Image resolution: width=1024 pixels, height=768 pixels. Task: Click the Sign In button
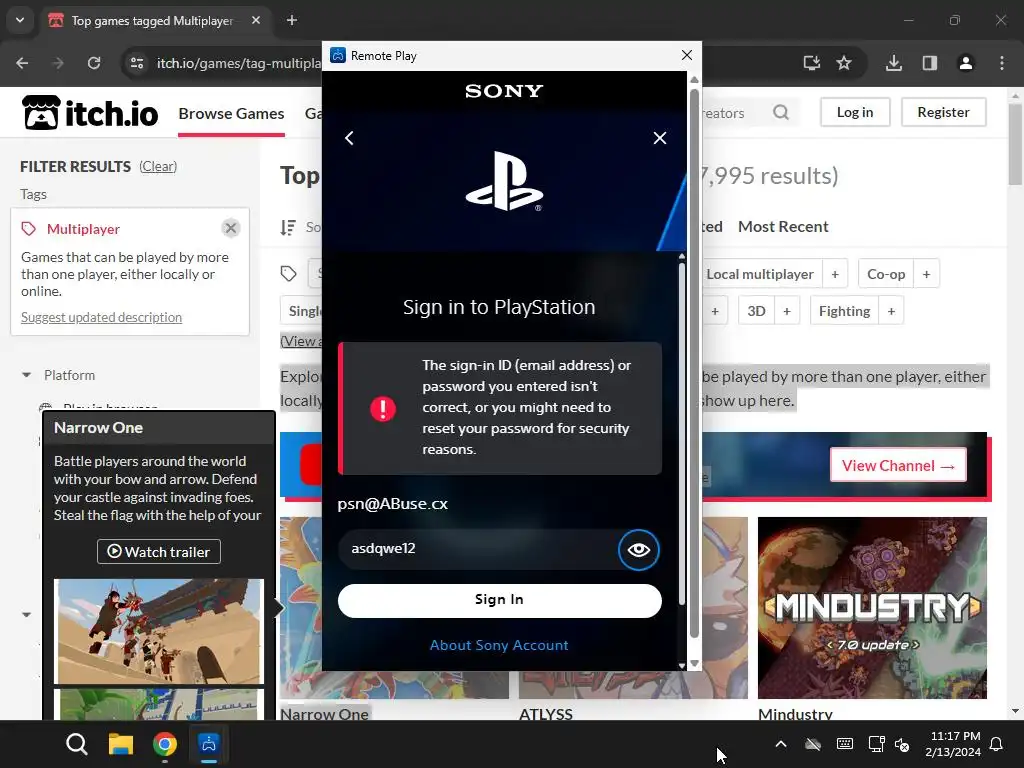coord(500,600)
